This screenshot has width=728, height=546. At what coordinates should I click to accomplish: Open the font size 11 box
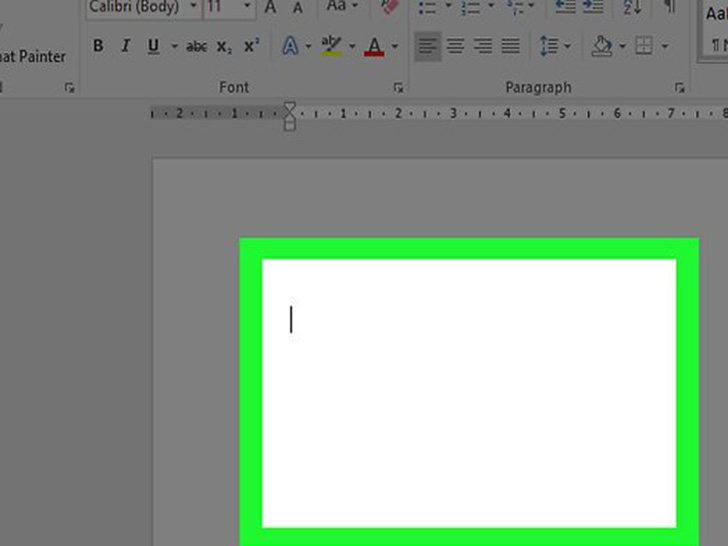pos(230,7)
